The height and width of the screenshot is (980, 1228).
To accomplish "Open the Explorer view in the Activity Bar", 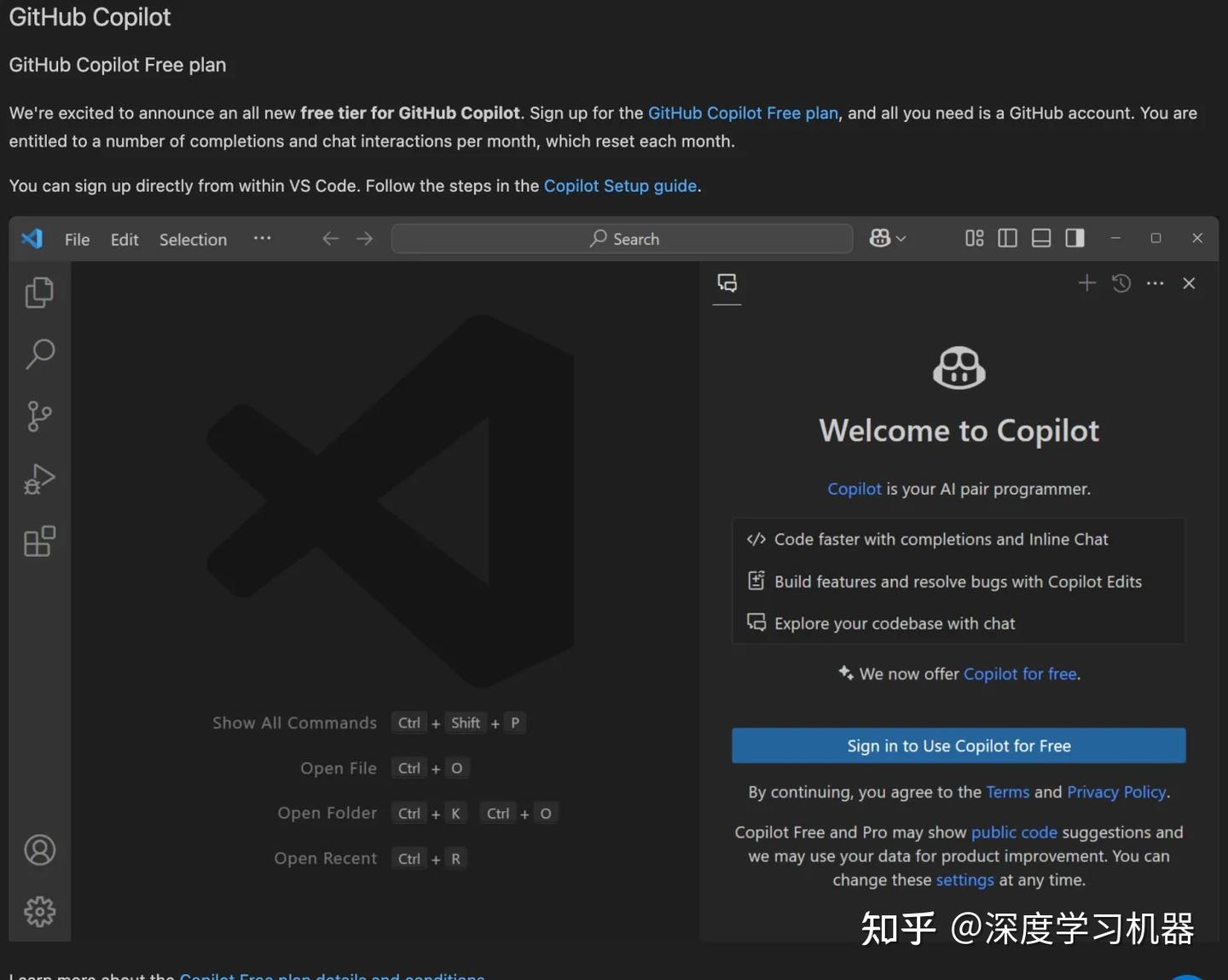I will (39, 293).
